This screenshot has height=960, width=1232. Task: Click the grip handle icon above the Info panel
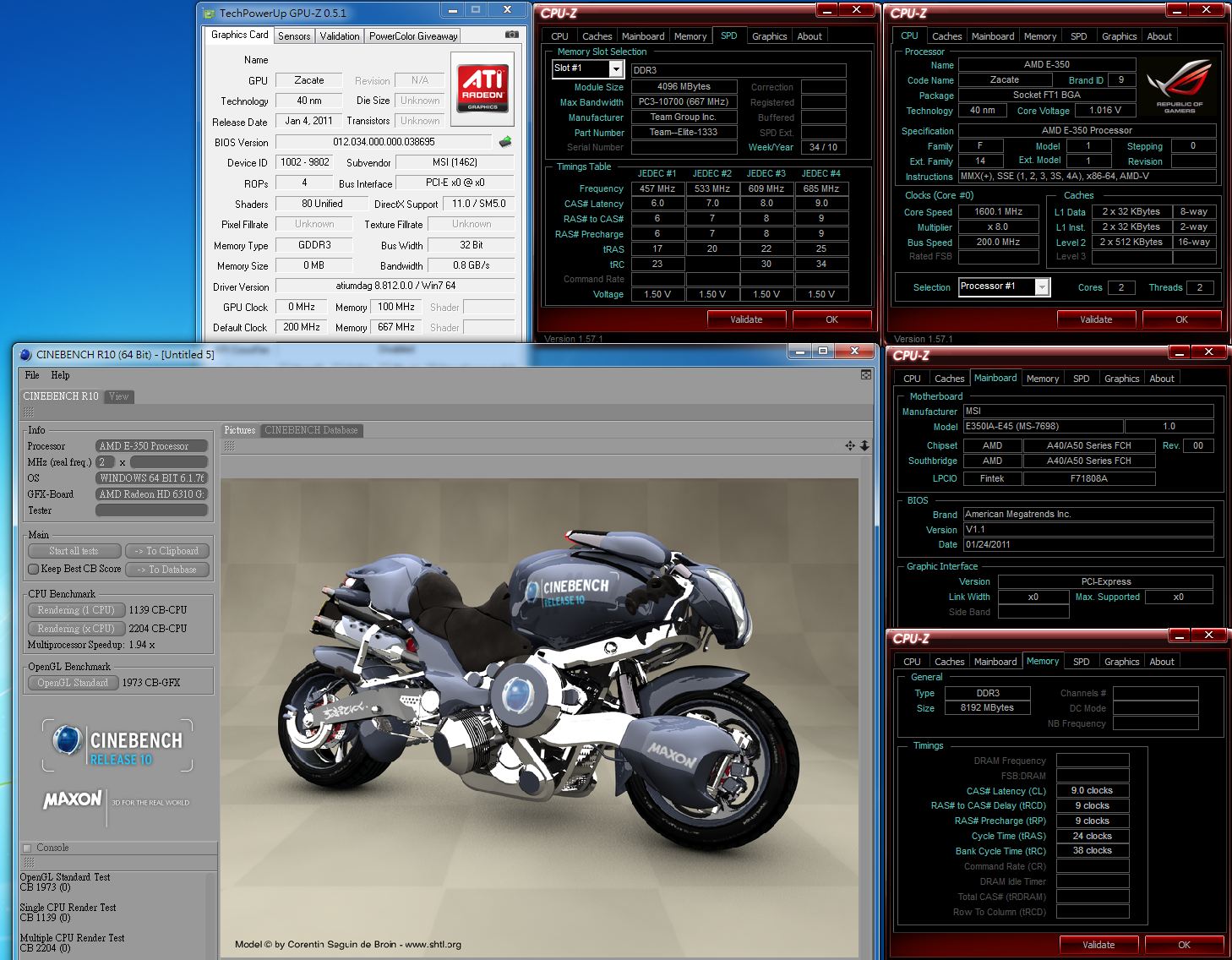point(28,412)
